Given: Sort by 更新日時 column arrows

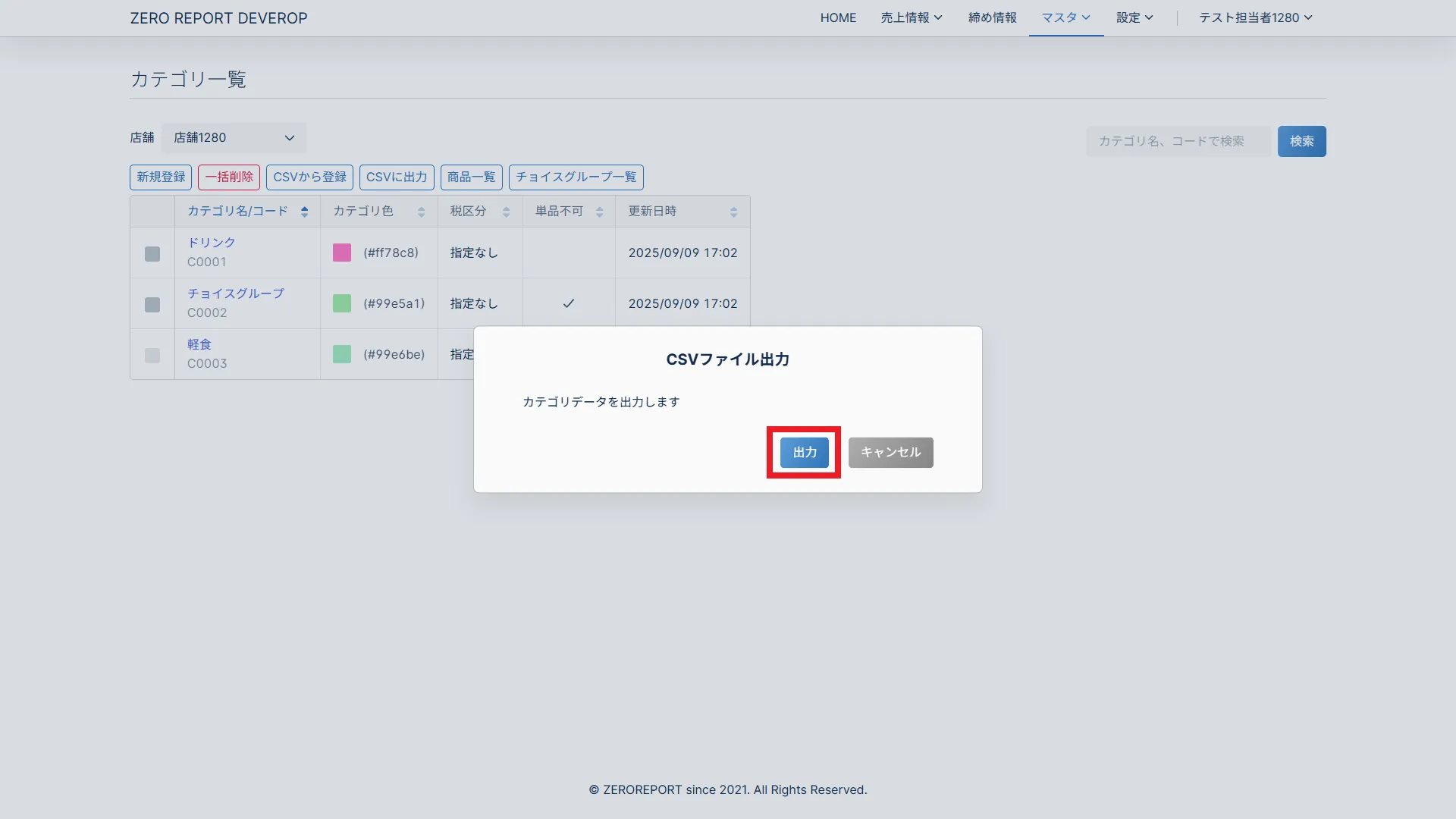Looking at the screenshot, I should [x=733, y=212].
